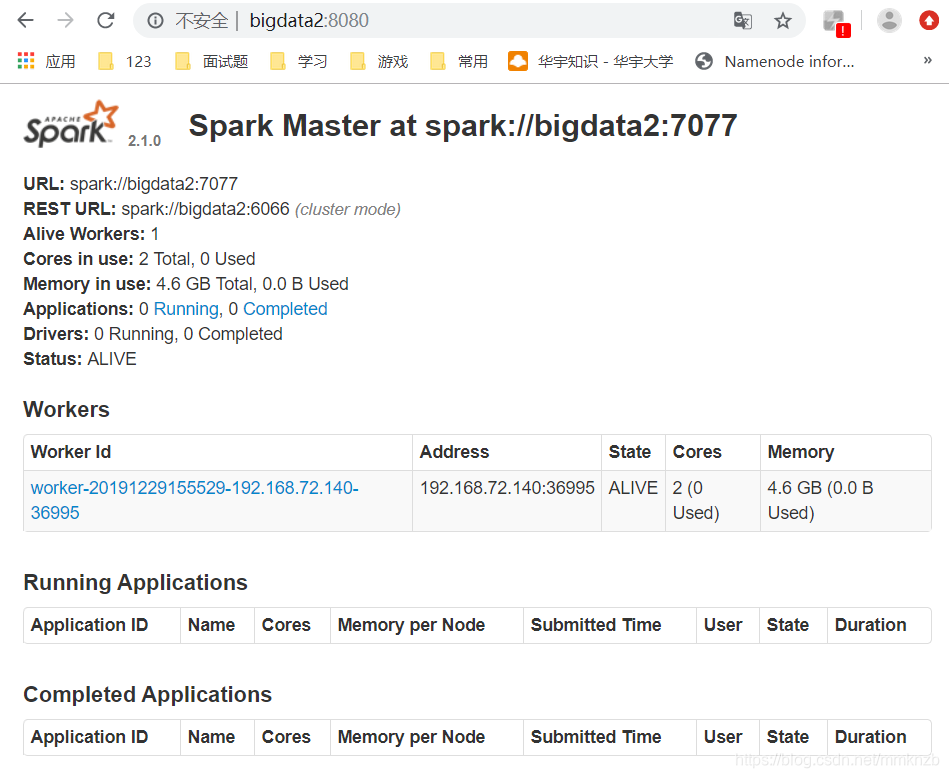Open the 学习 bookmark folder
This screenshot has height=778, width=949.
point(298,61)
